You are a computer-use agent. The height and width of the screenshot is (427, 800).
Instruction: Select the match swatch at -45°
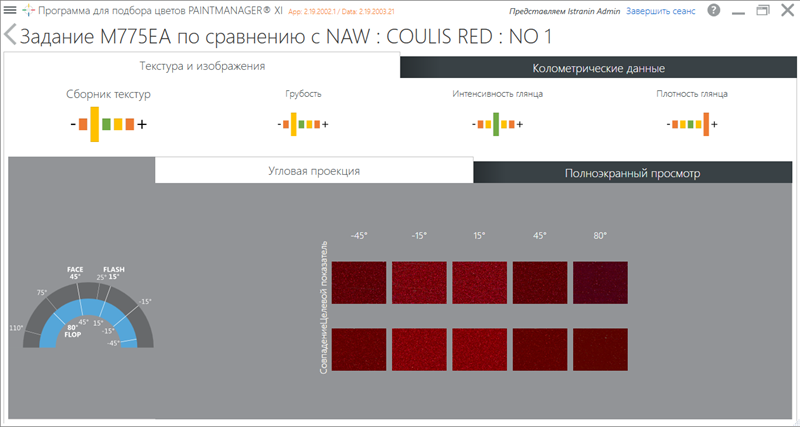point(359,349)
